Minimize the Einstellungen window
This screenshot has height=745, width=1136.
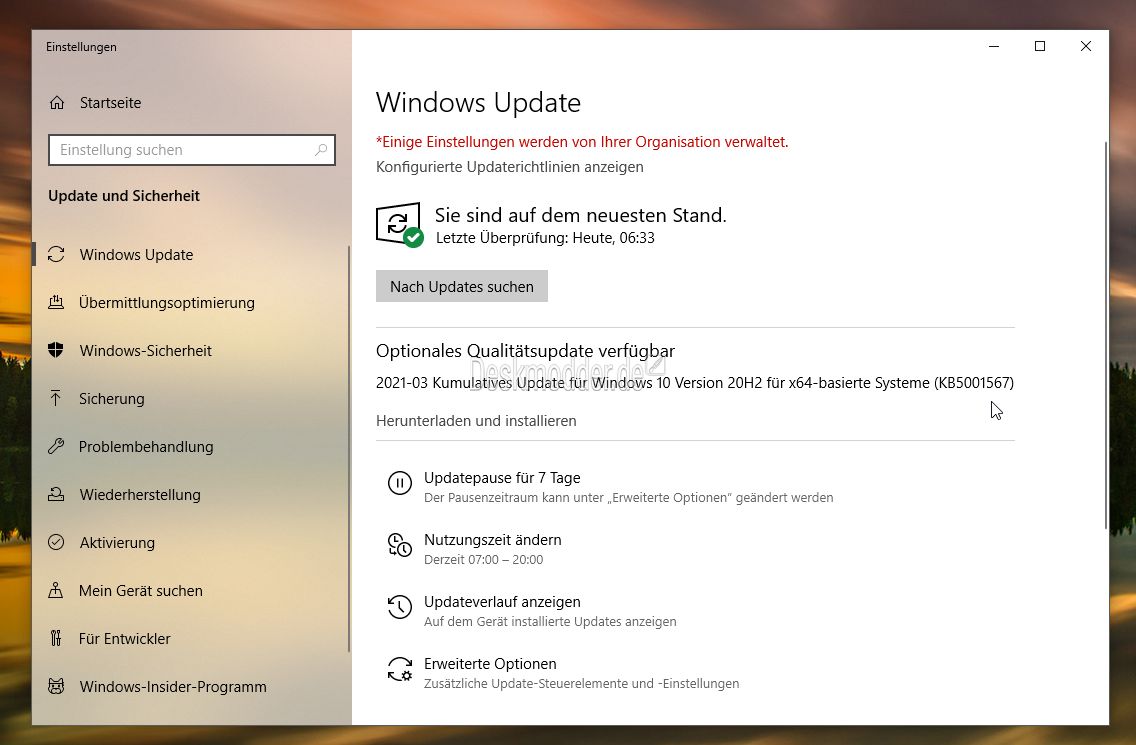click(x=994, y=46)
